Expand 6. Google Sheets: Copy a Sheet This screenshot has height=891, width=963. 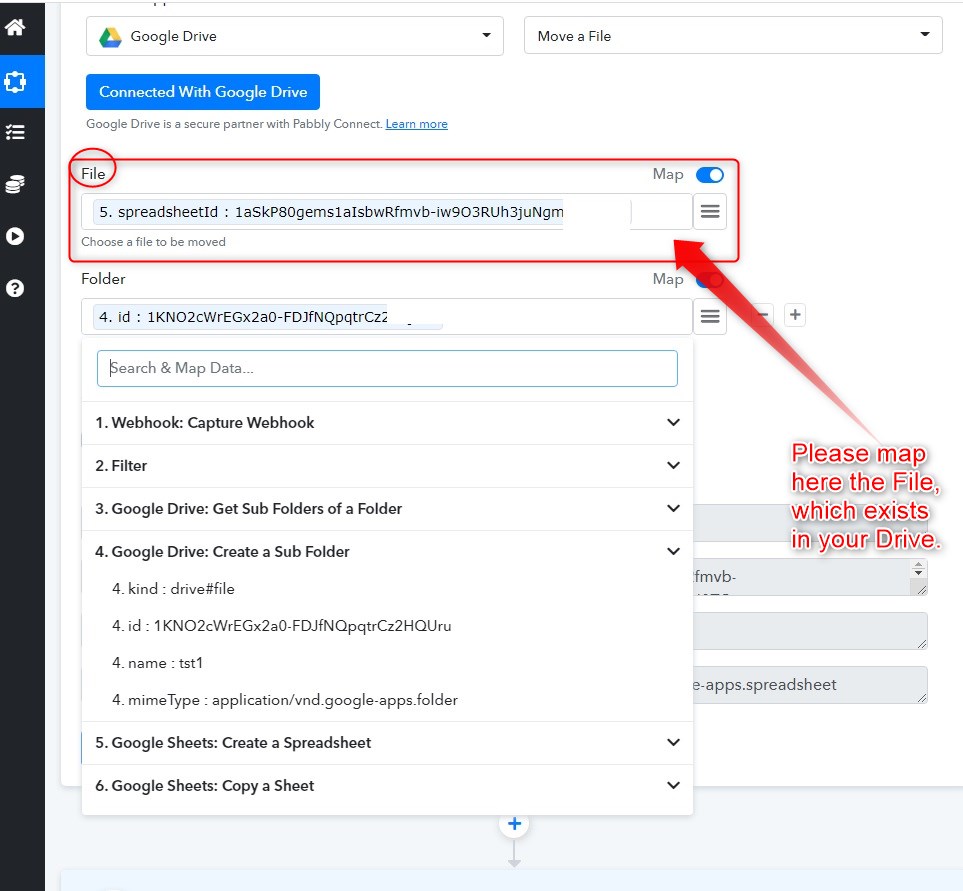tap(388, 785)
